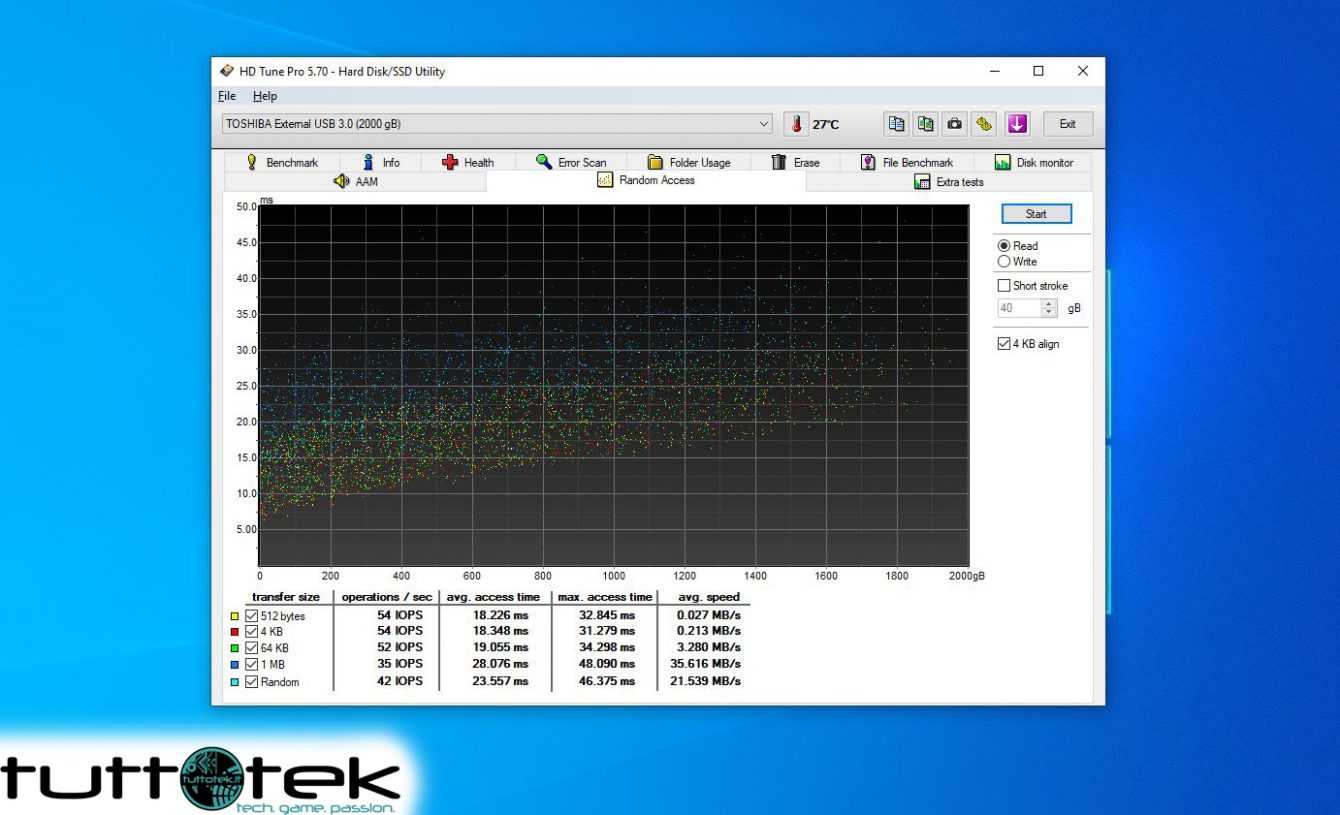1340x815 pixels.
Task: Click the "35.616 MB/s" avg speed cell
Action: point(707,663)
